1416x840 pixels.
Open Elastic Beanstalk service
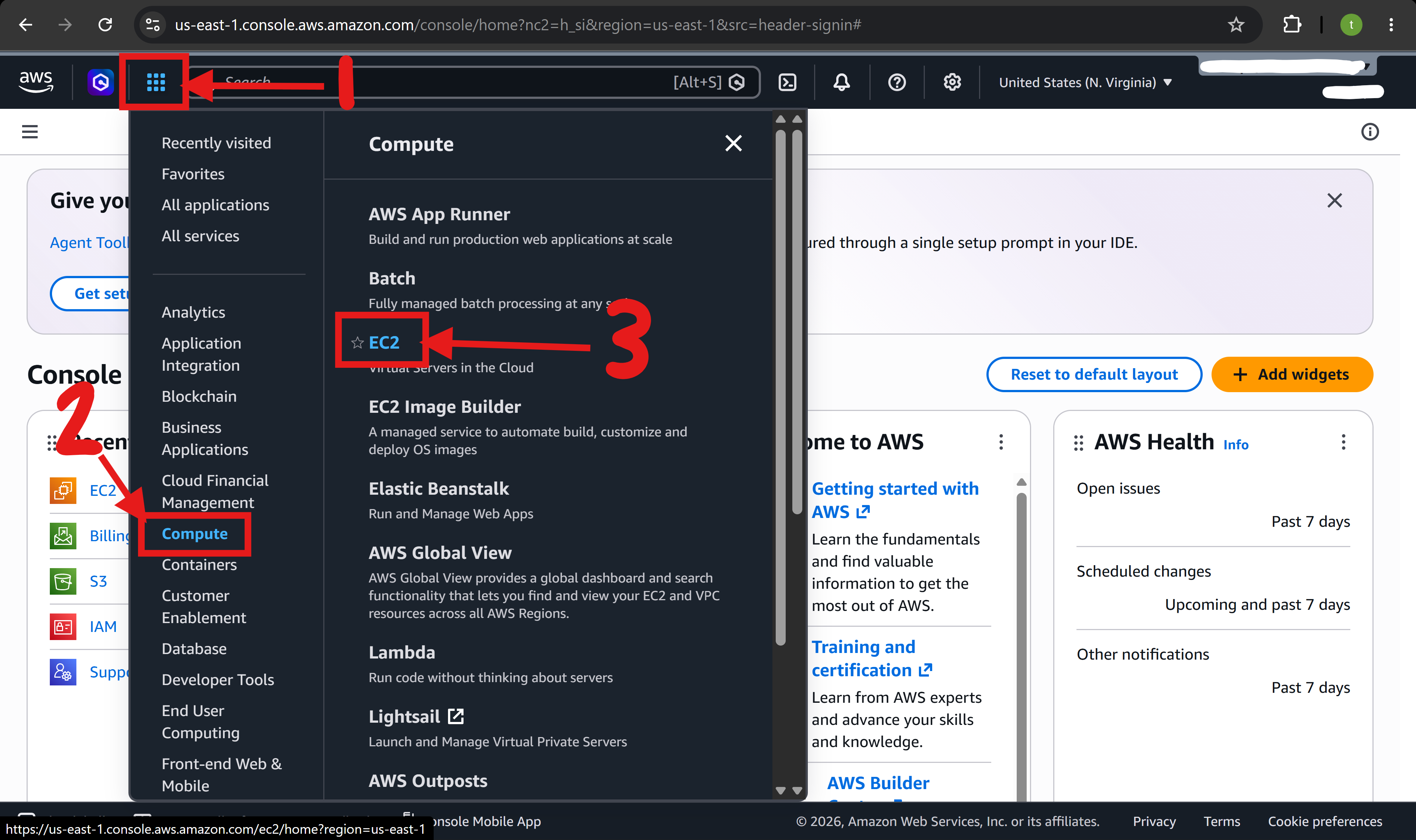coord(439,488)
